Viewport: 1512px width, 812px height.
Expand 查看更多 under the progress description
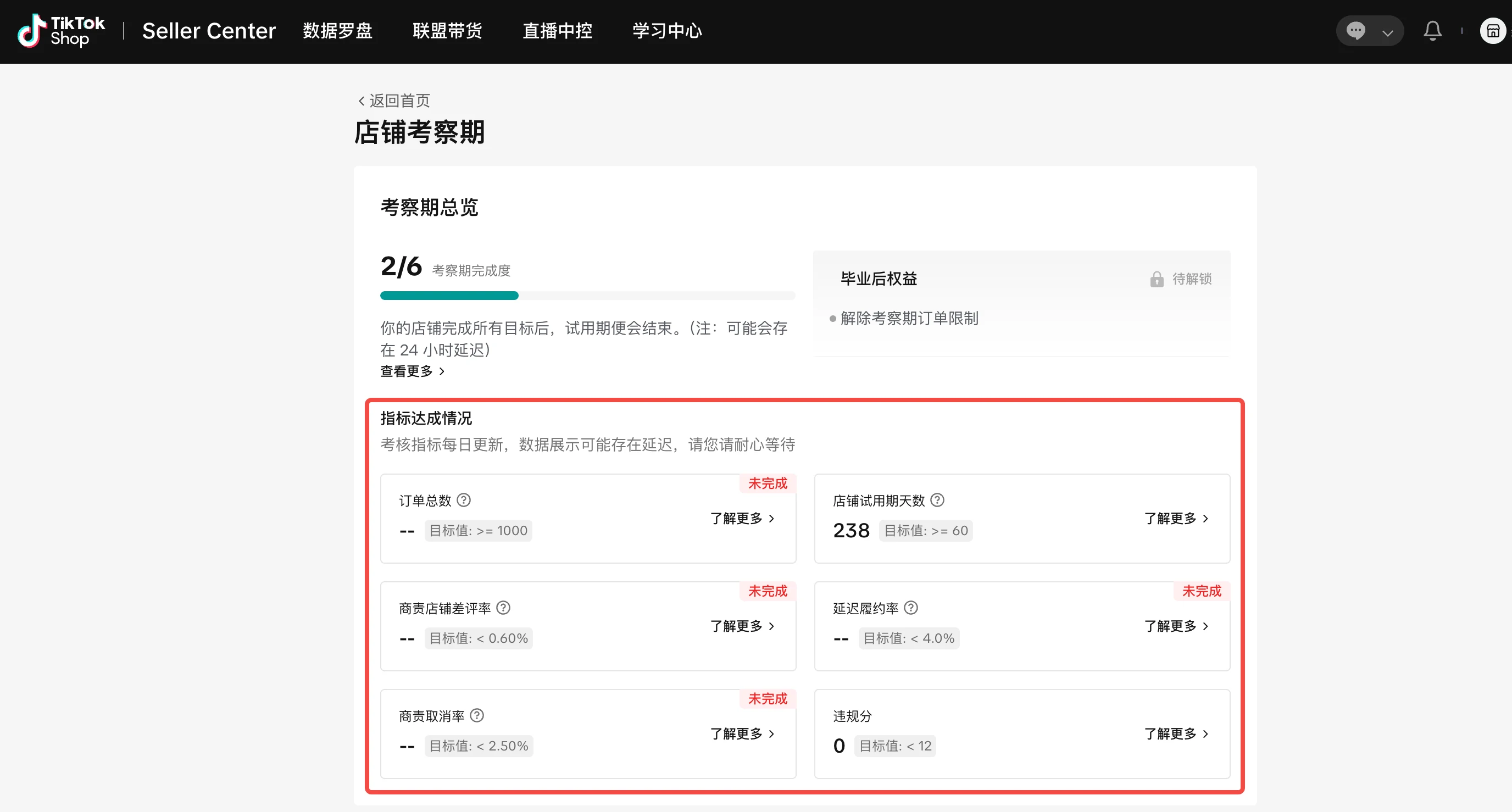tap(412, 371)
